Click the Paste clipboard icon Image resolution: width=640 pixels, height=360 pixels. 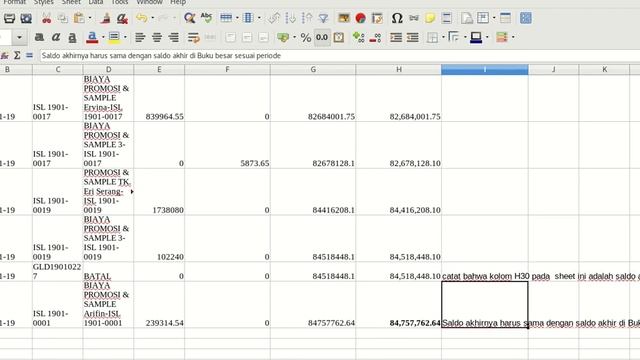[x=79, y=18]
